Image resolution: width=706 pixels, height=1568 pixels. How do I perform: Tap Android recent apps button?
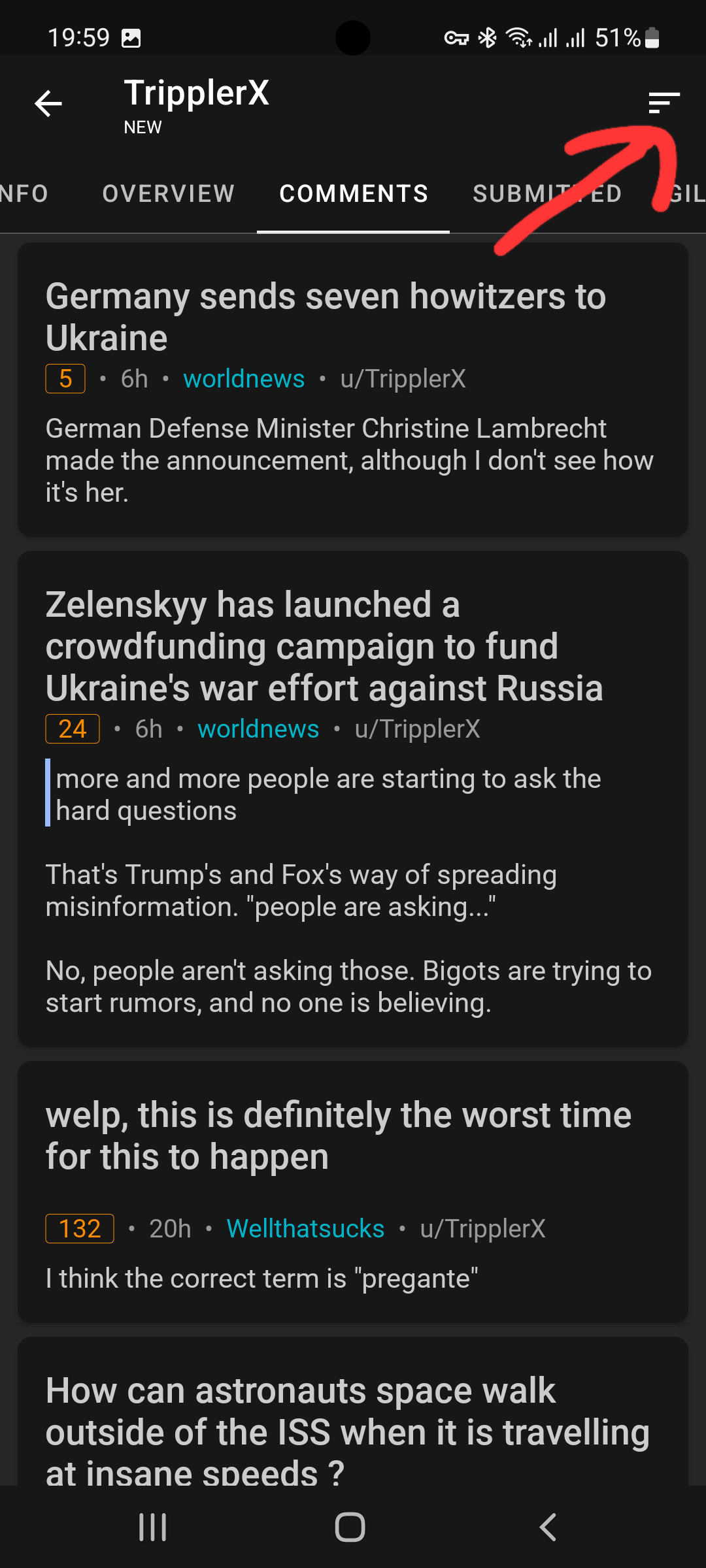point(153,1527)
